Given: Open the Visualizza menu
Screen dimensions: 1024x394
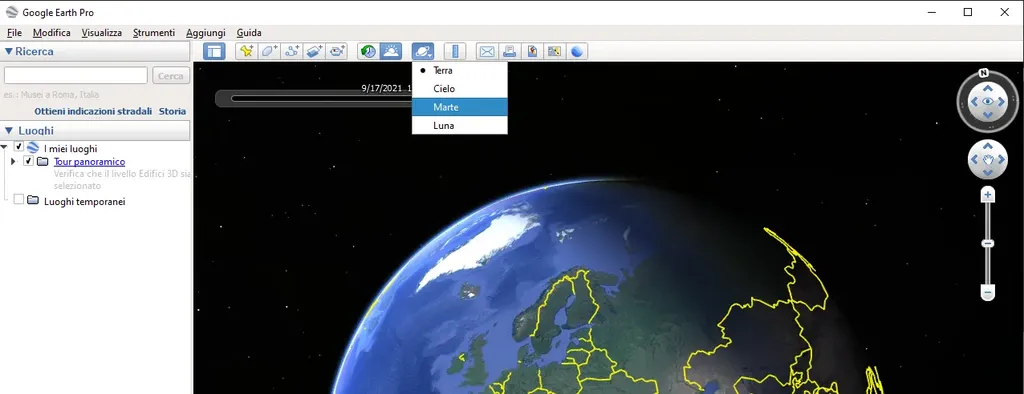Looking at the screenshot, I should 102,33.
